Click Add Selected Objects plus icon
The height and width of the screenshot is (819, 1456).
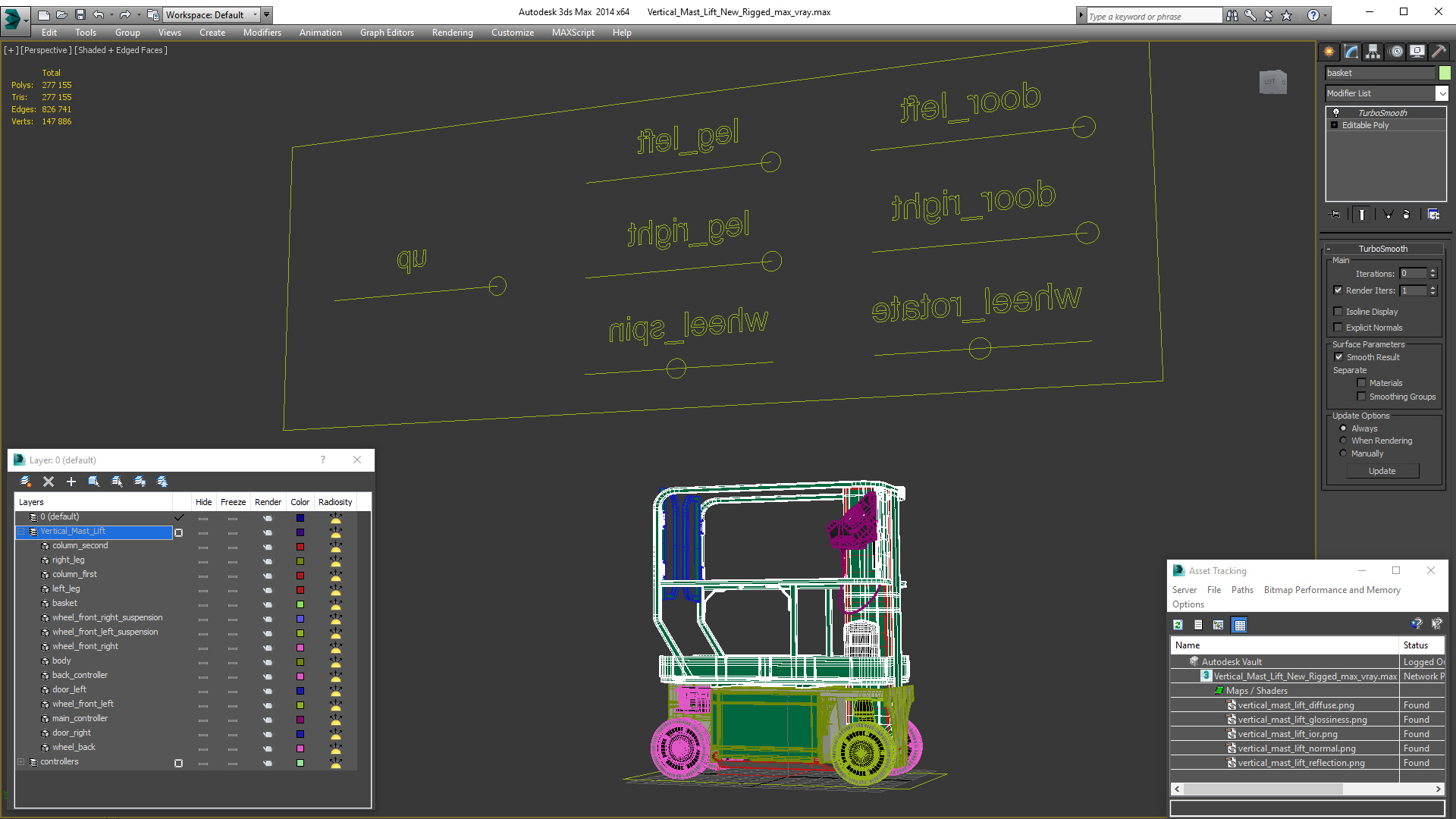[71, 482]
